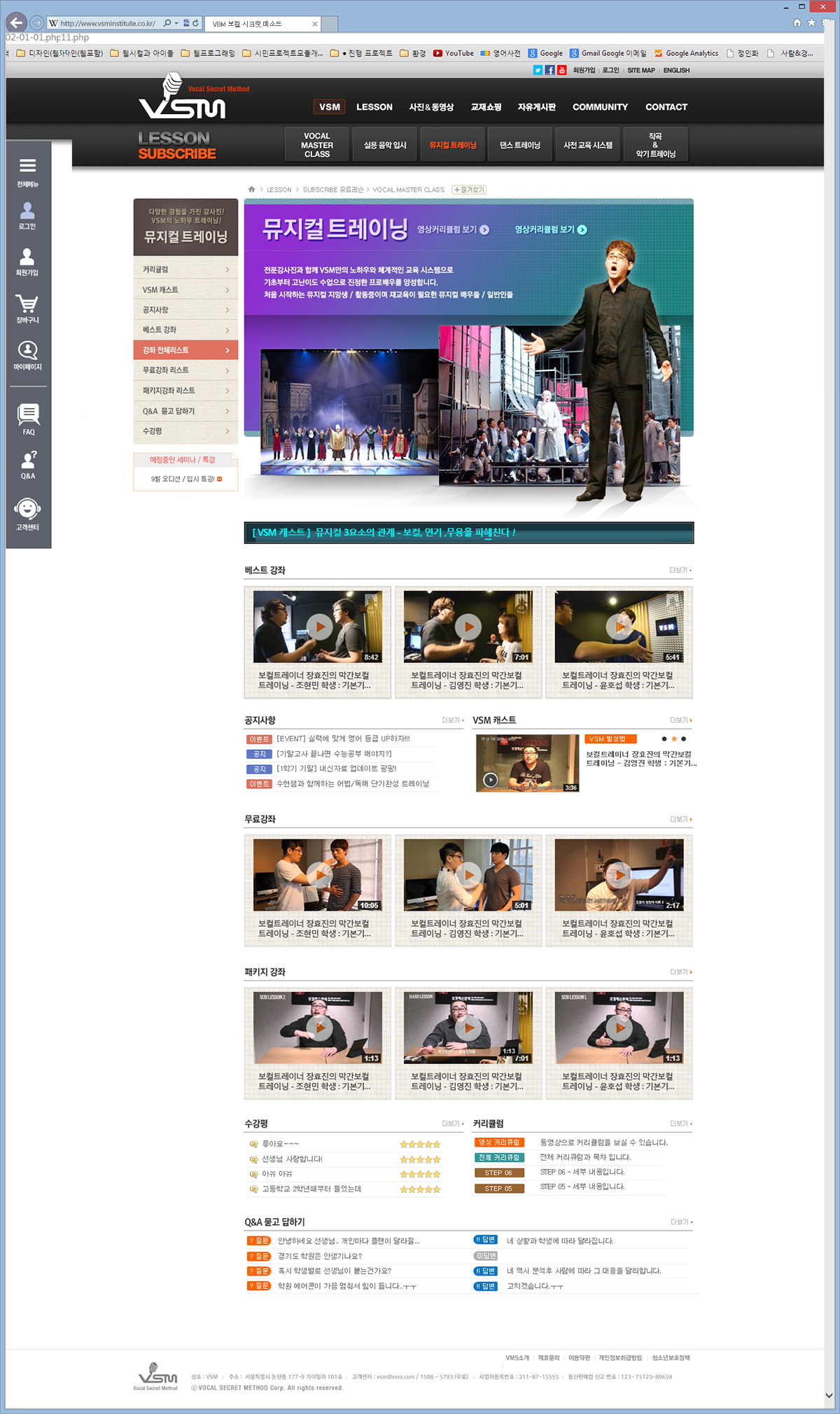Expand the 커리큘럼 sidebar menu item
The image size is (840, 1414).
185,269
